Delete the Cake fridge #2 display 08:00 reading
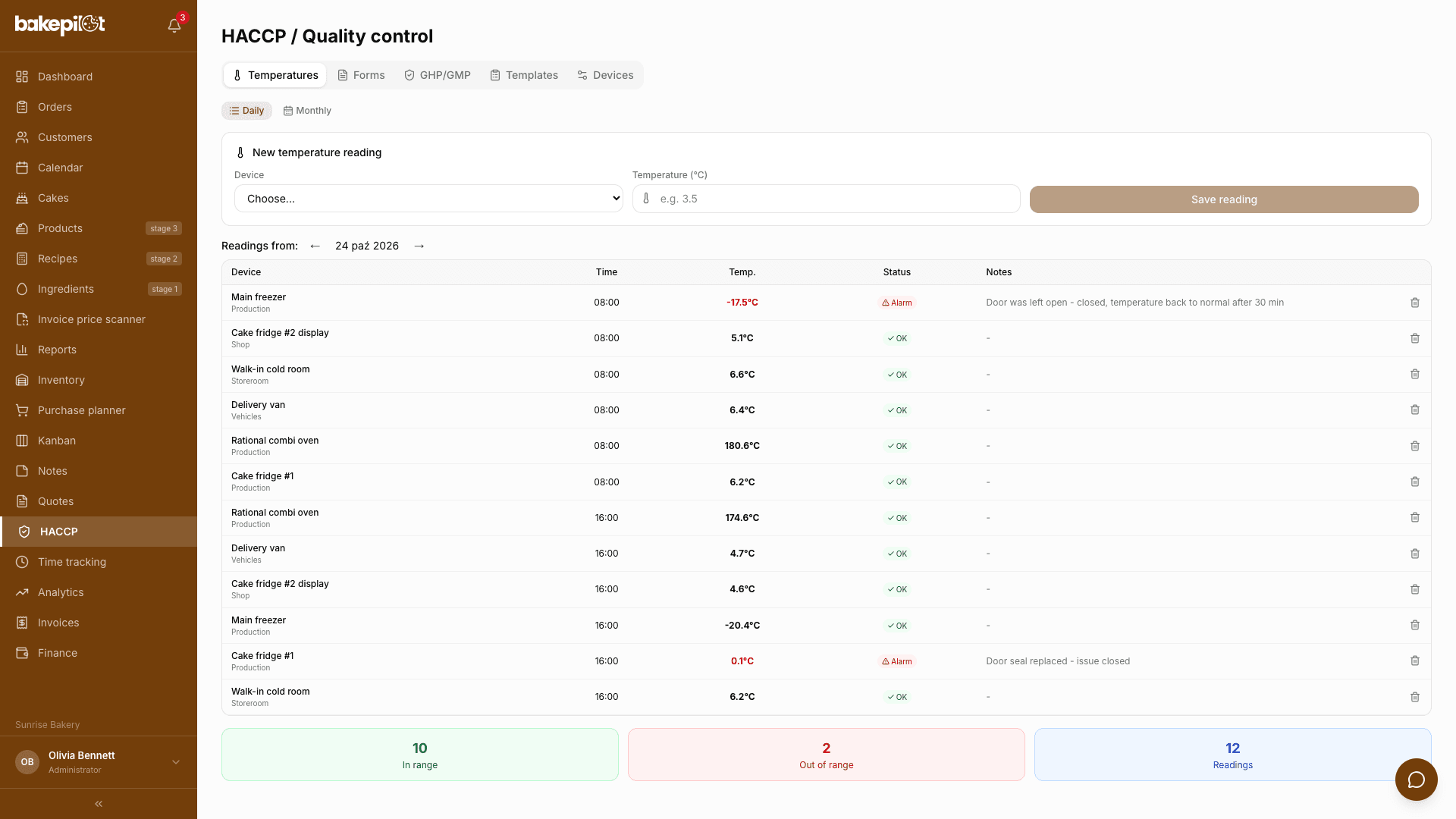1456x819 pixels. point(1414,338)
